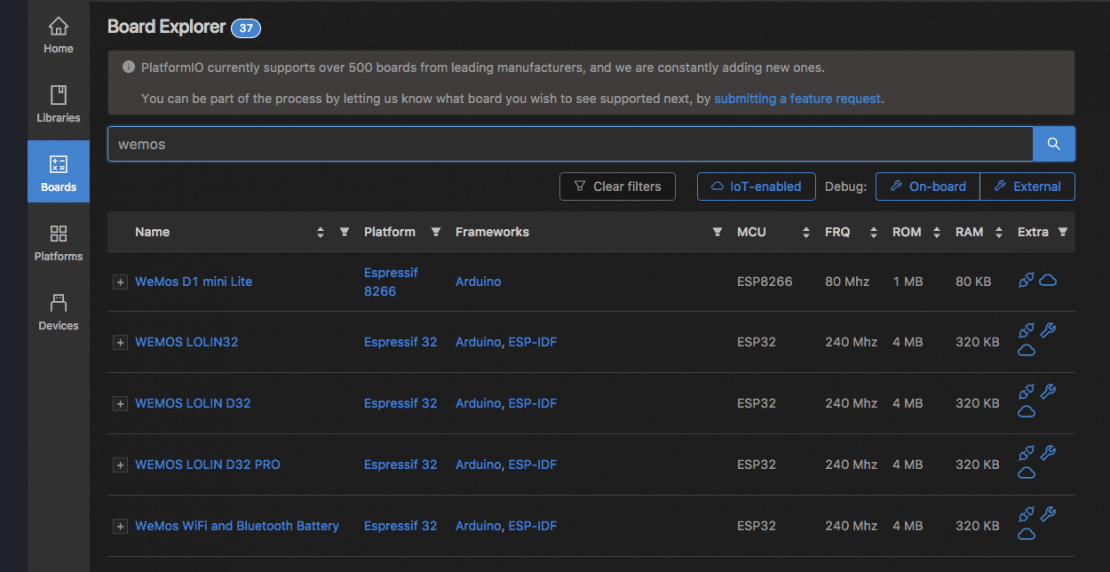Sort boards by MCU column
1110x572 pixels.
click(x=806, y=232)
